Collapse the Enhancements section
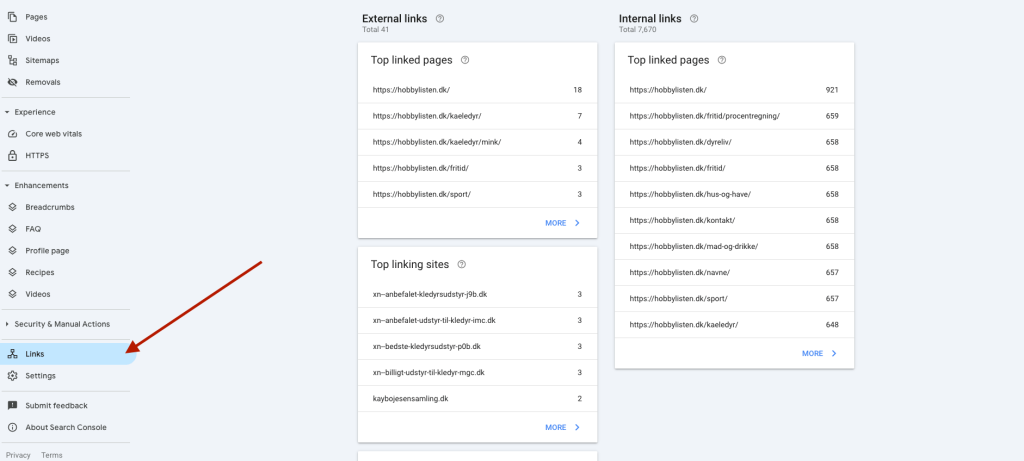The image size is (1024, 461). click(7, 185)
